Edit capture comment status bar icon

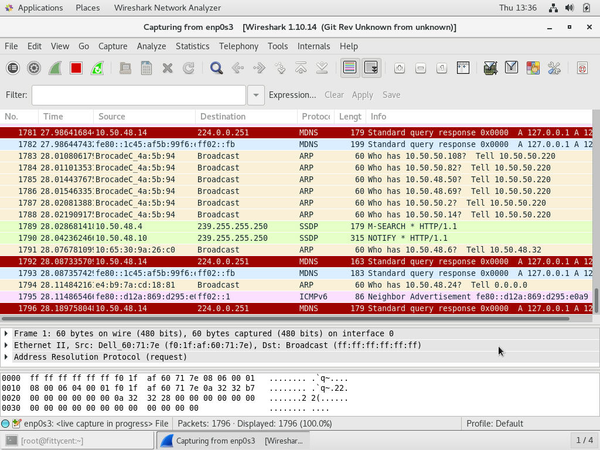click(16, 424)
